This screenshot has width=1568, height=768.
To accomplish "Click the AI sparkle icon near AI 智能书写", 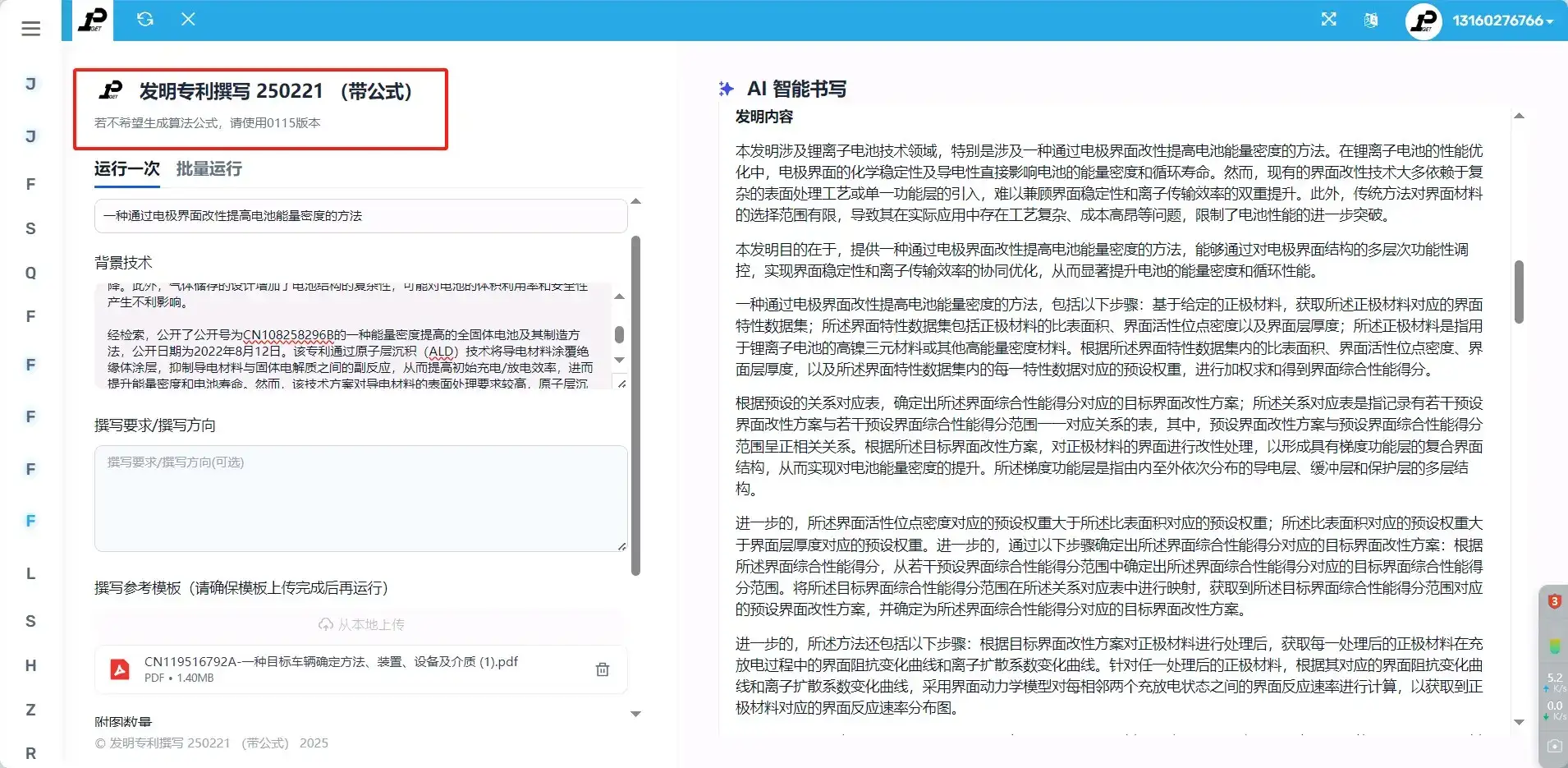I will tap(726, 88).
